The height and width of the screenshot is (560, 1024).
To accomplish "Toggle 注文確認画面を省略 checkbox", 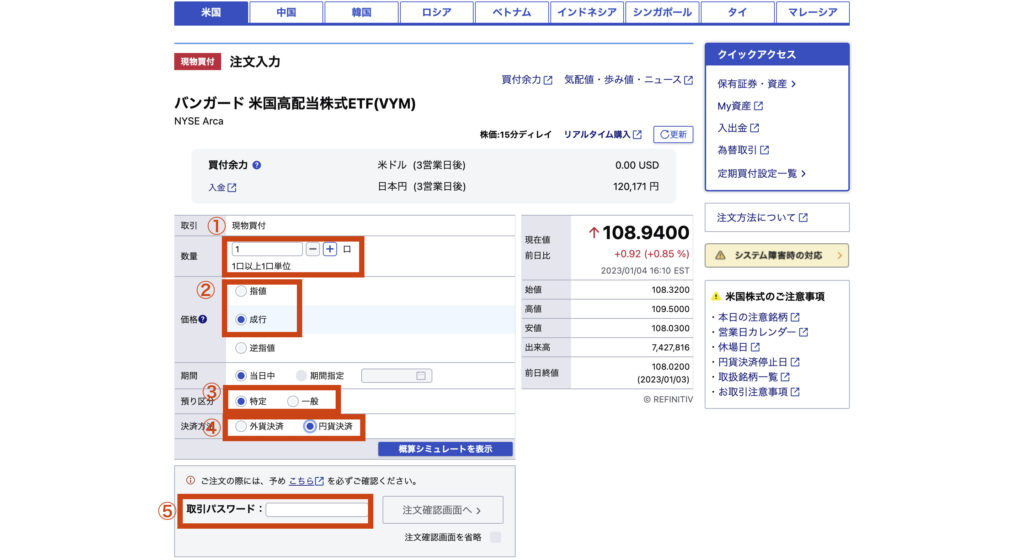I will [496, 537].
